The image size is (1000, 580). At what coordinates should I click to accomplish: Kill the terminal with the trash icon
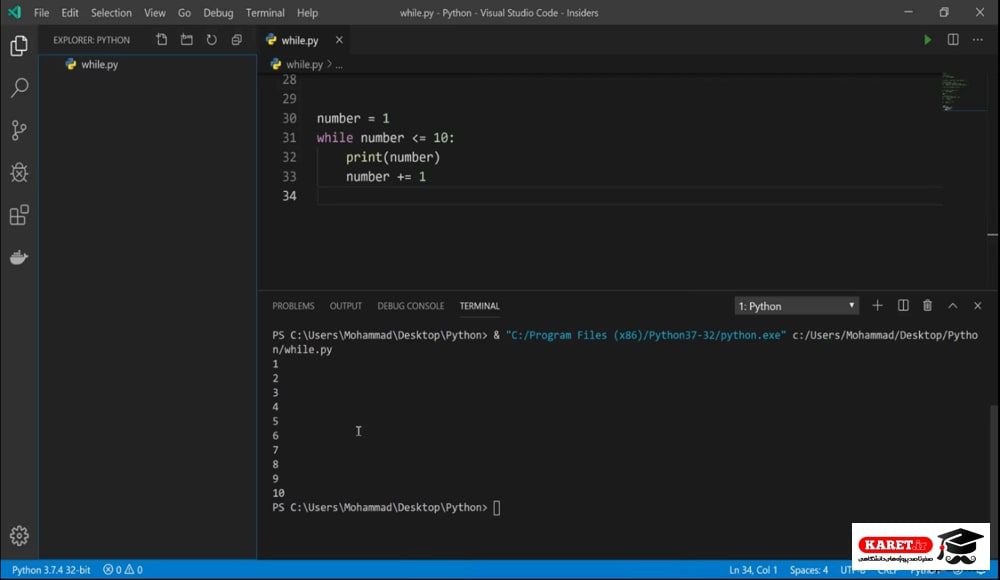tap(927, 306)
